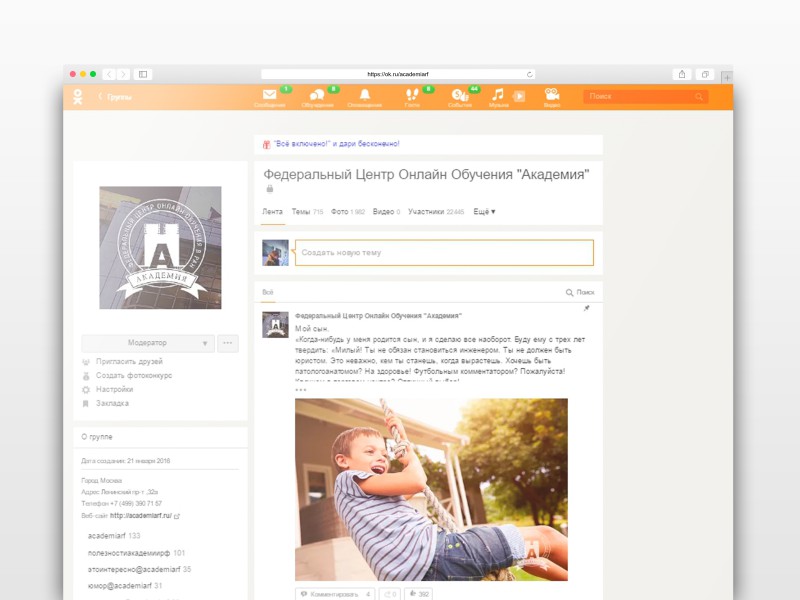Open the group logo image
This screenshot has width=800, height=600.
pos(160,247)
